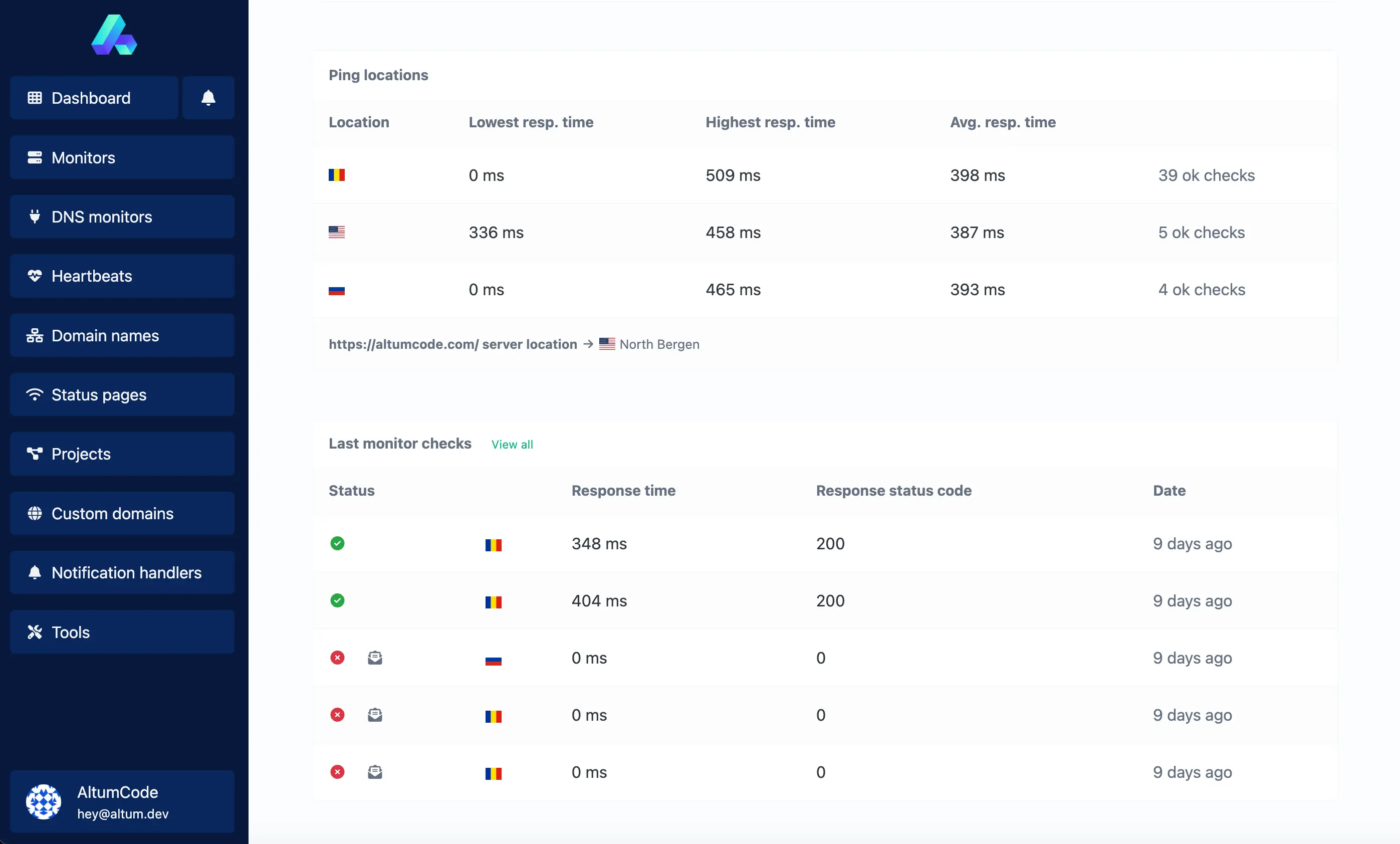
Task: Toggle the green status checkmark row 1
Action: click(x=338, y=543)
